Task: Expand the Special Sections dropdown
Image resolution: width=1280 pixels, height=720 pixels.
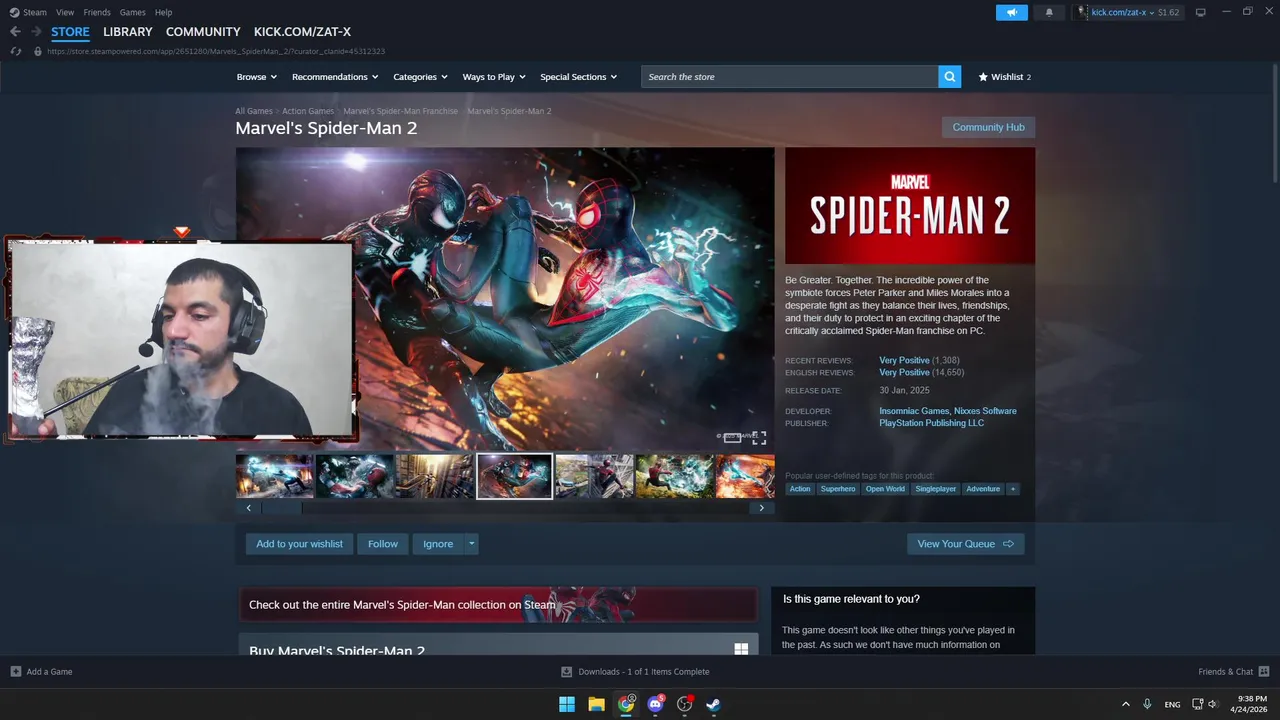Action: pyautogui.click(x=579, y=77)
